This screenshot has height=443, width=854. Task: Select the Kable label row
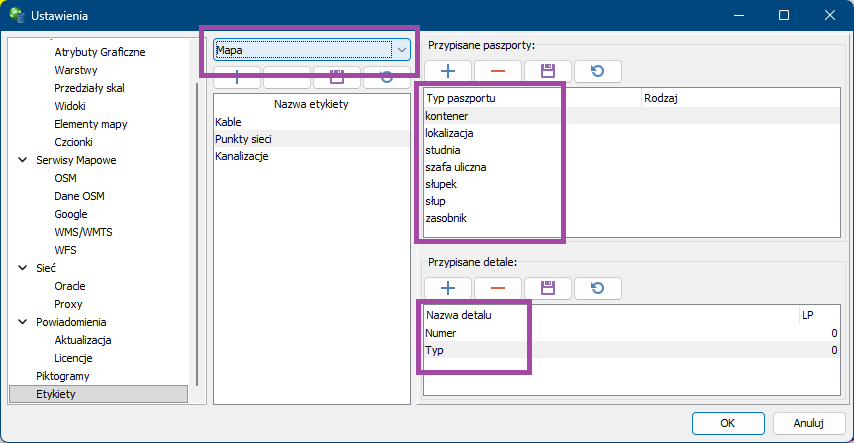pos(228,121)
